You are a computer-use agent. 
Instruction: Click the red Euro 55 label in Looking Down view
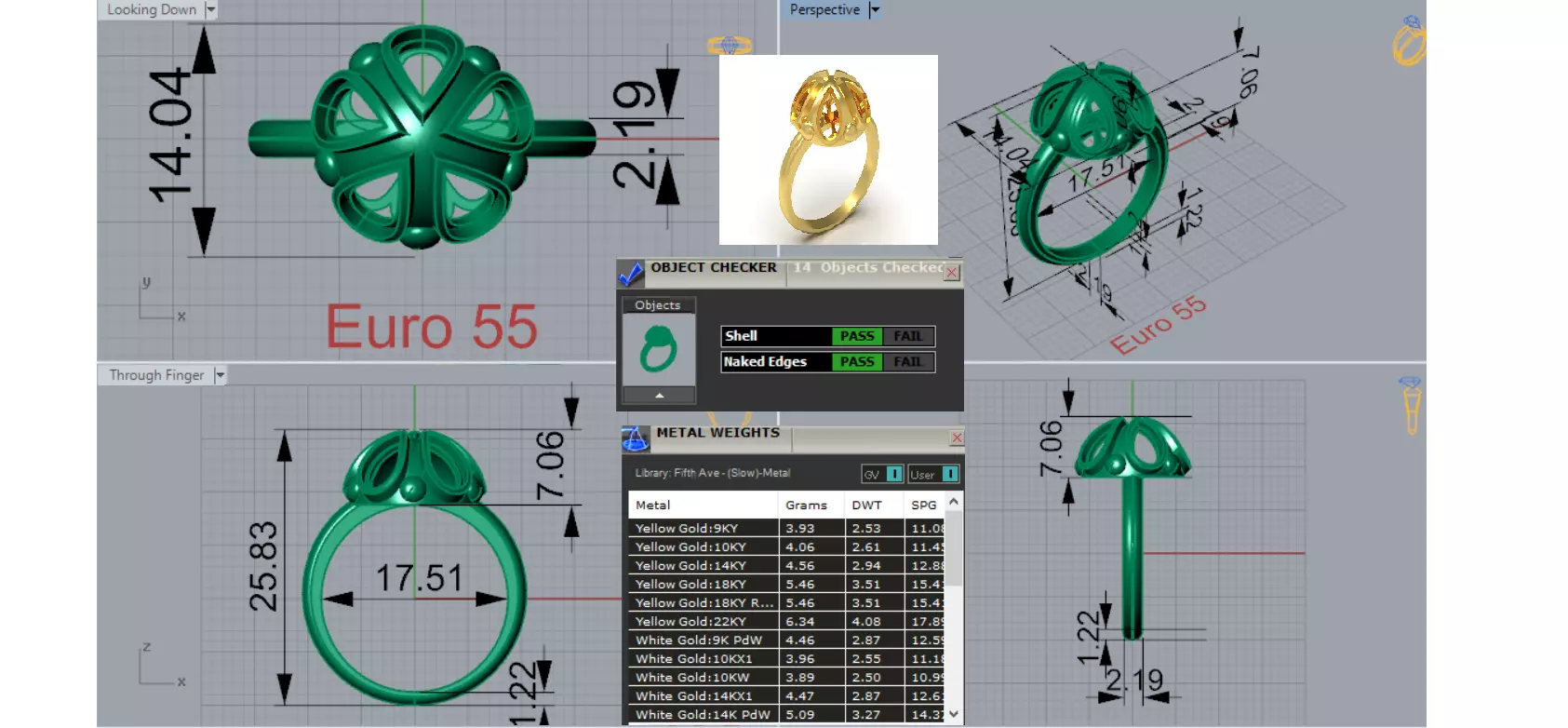pyautogui.click(x=432, y=327)
